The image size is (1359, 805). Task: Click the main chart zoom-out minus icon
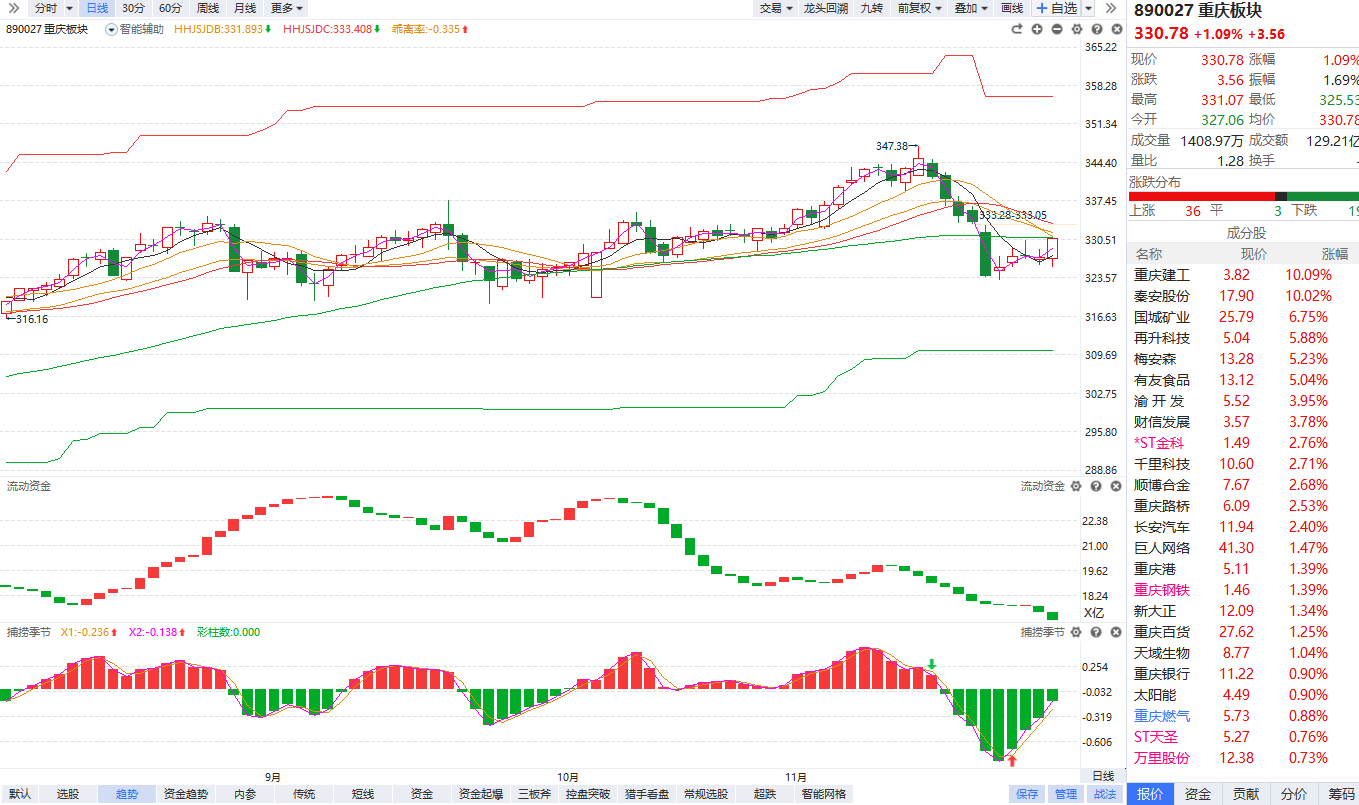click(1057, 29)
